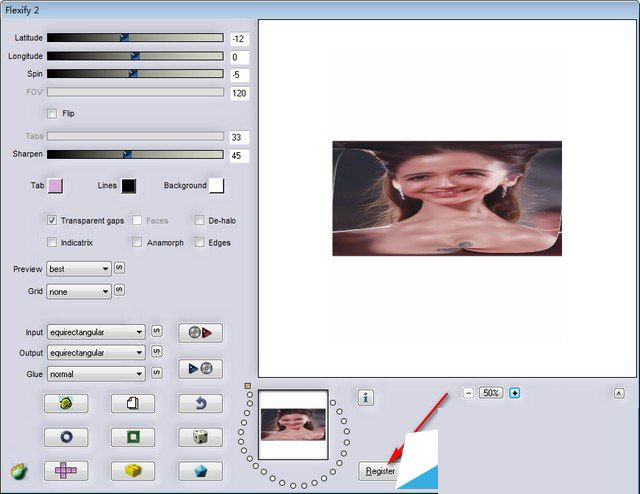Pick the pink Tab color swatch
The height and width of the screenshot is (494, 640).
pyautogui.click(x=55, y=186)
